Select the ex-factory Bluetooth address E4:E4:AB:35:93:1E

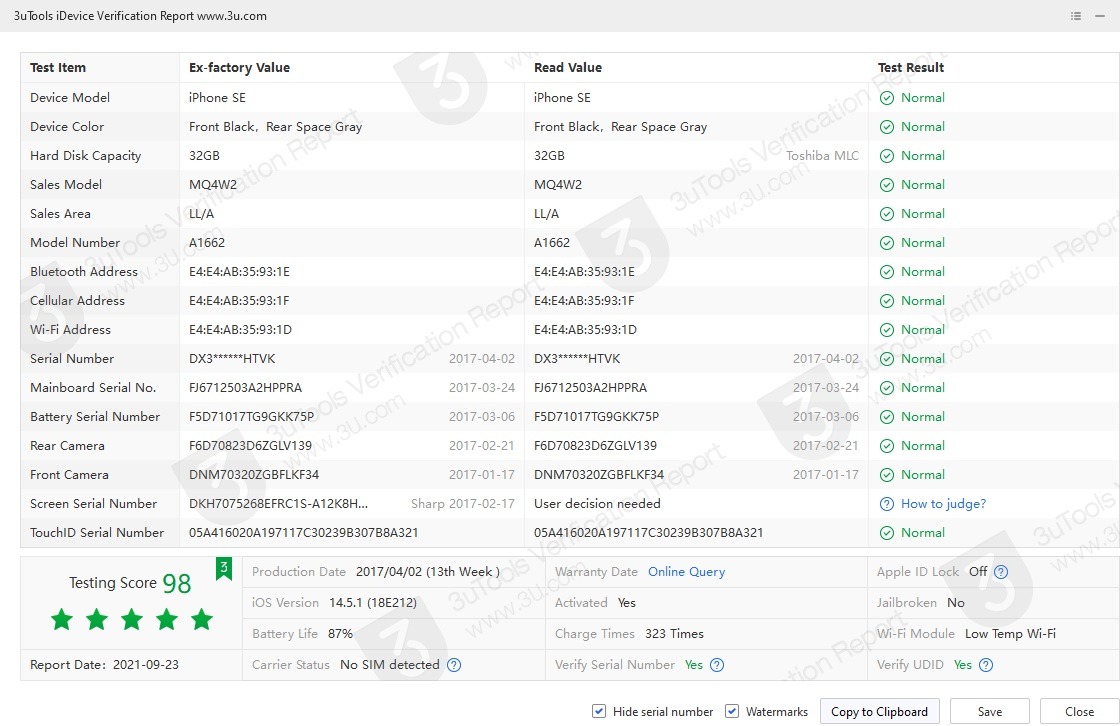point(239,272)
